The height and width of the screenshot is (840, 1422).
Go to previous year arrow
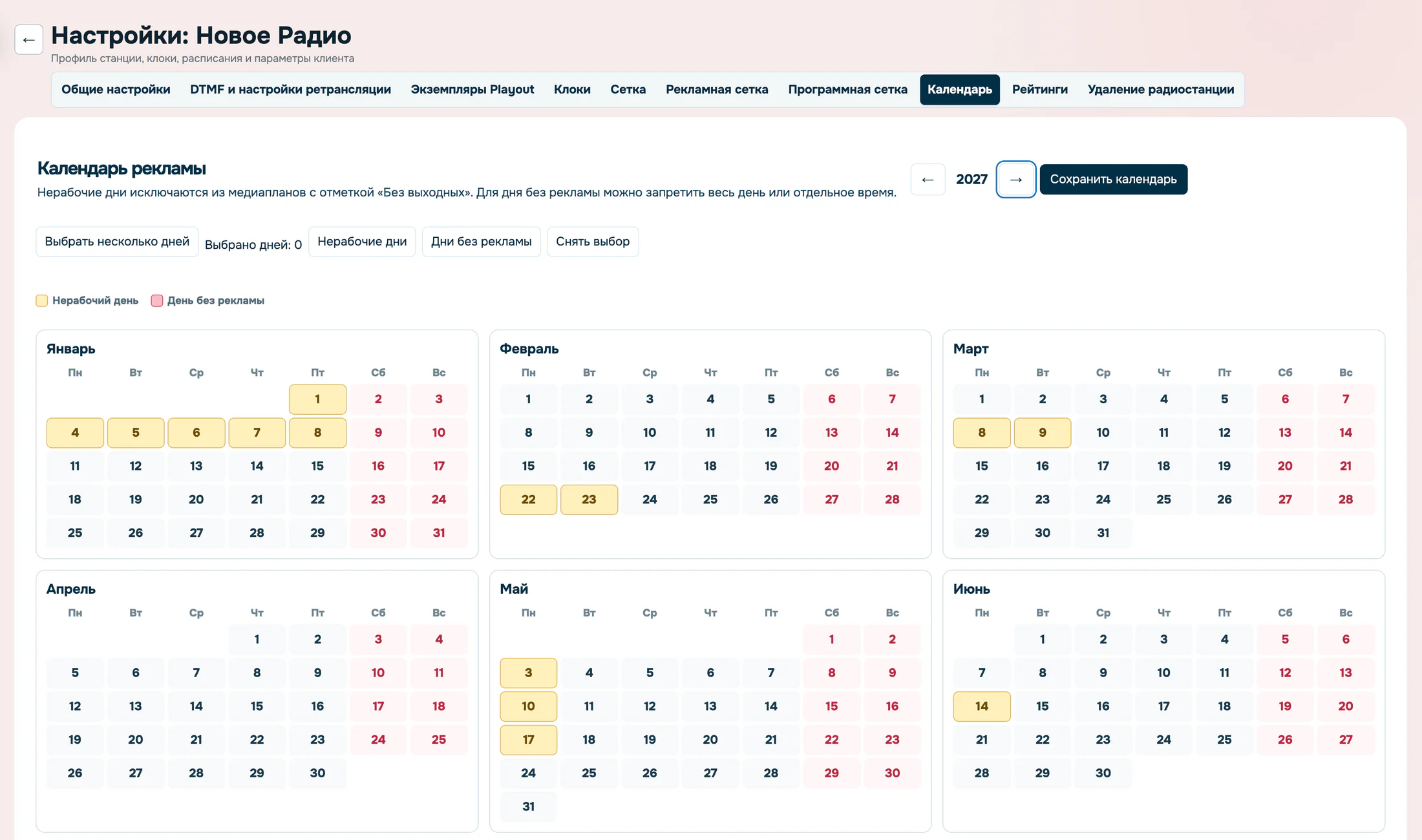click(x=928, y=179)
